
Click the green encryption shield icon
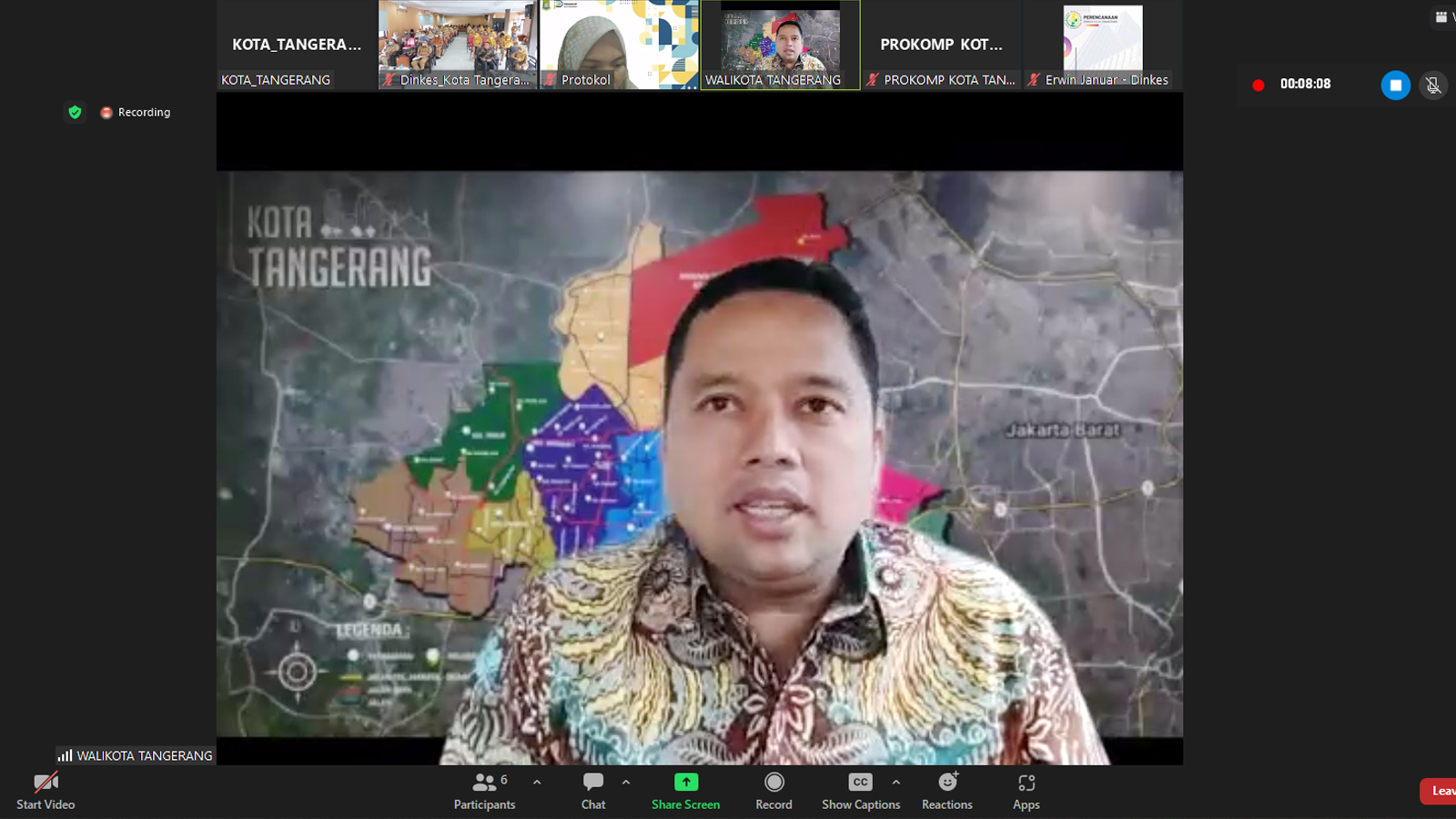tap(75, 112)
